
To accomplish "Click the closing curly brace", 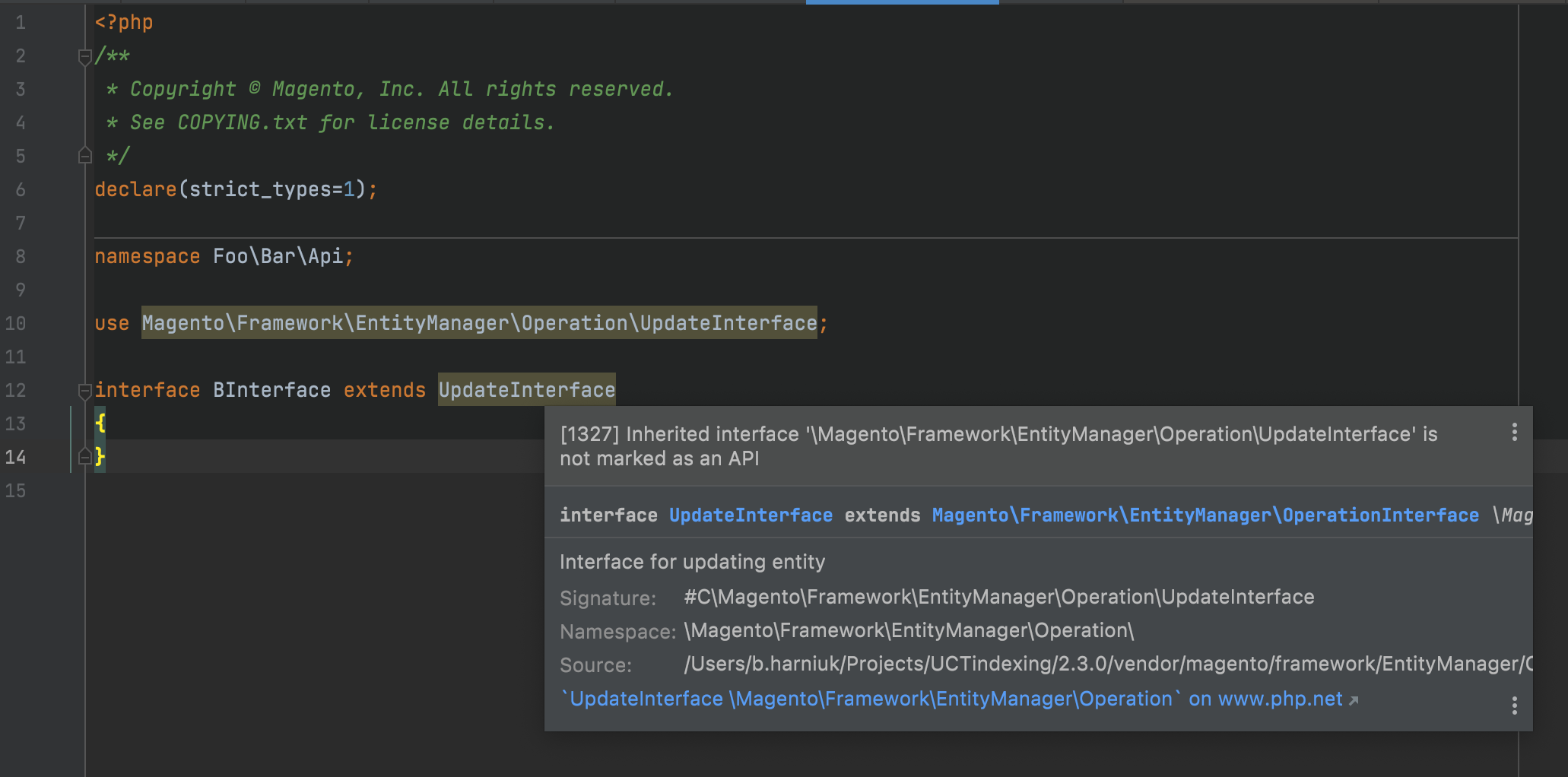I will (100, 457).
